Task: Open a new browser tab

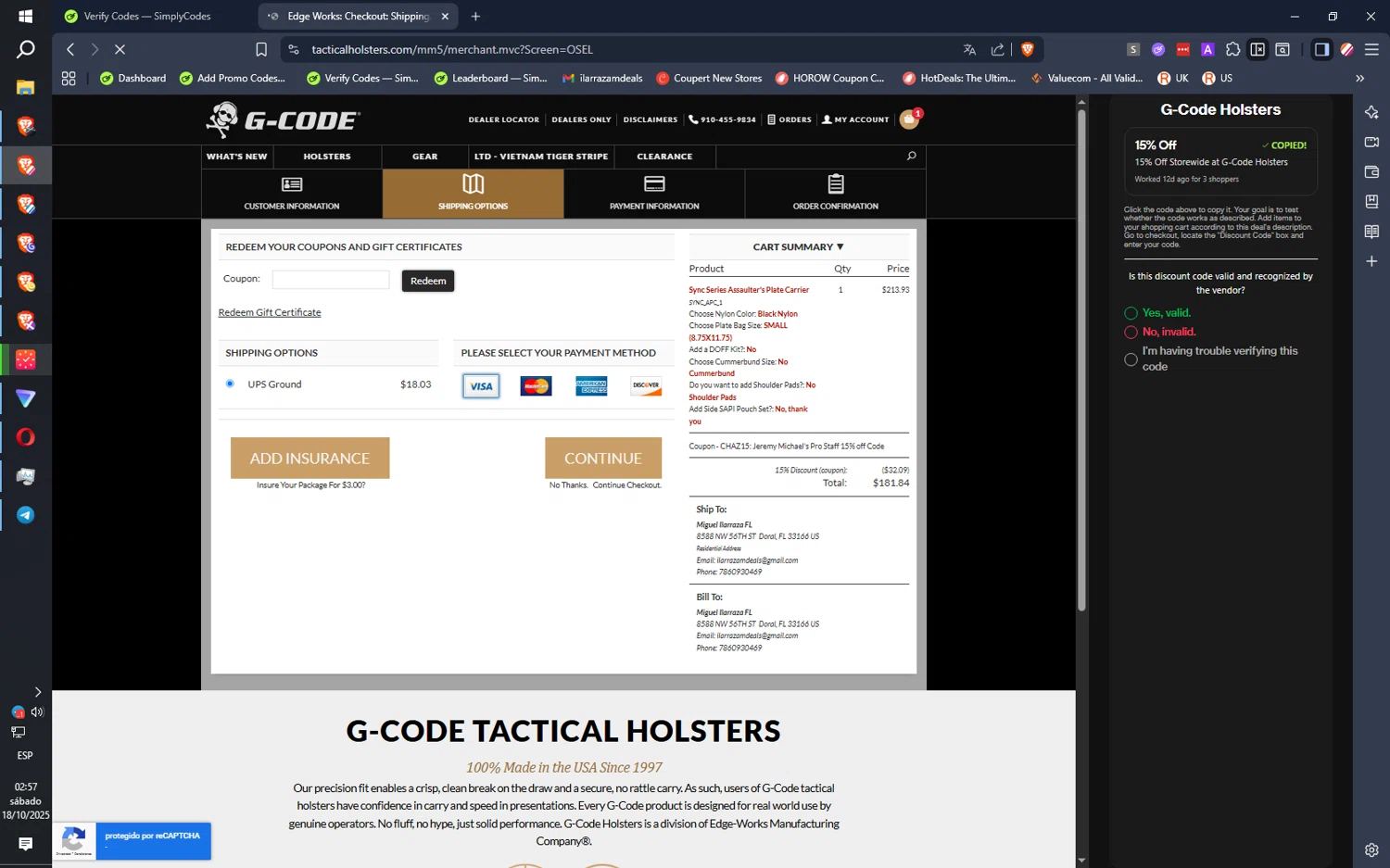Action: 475,16
